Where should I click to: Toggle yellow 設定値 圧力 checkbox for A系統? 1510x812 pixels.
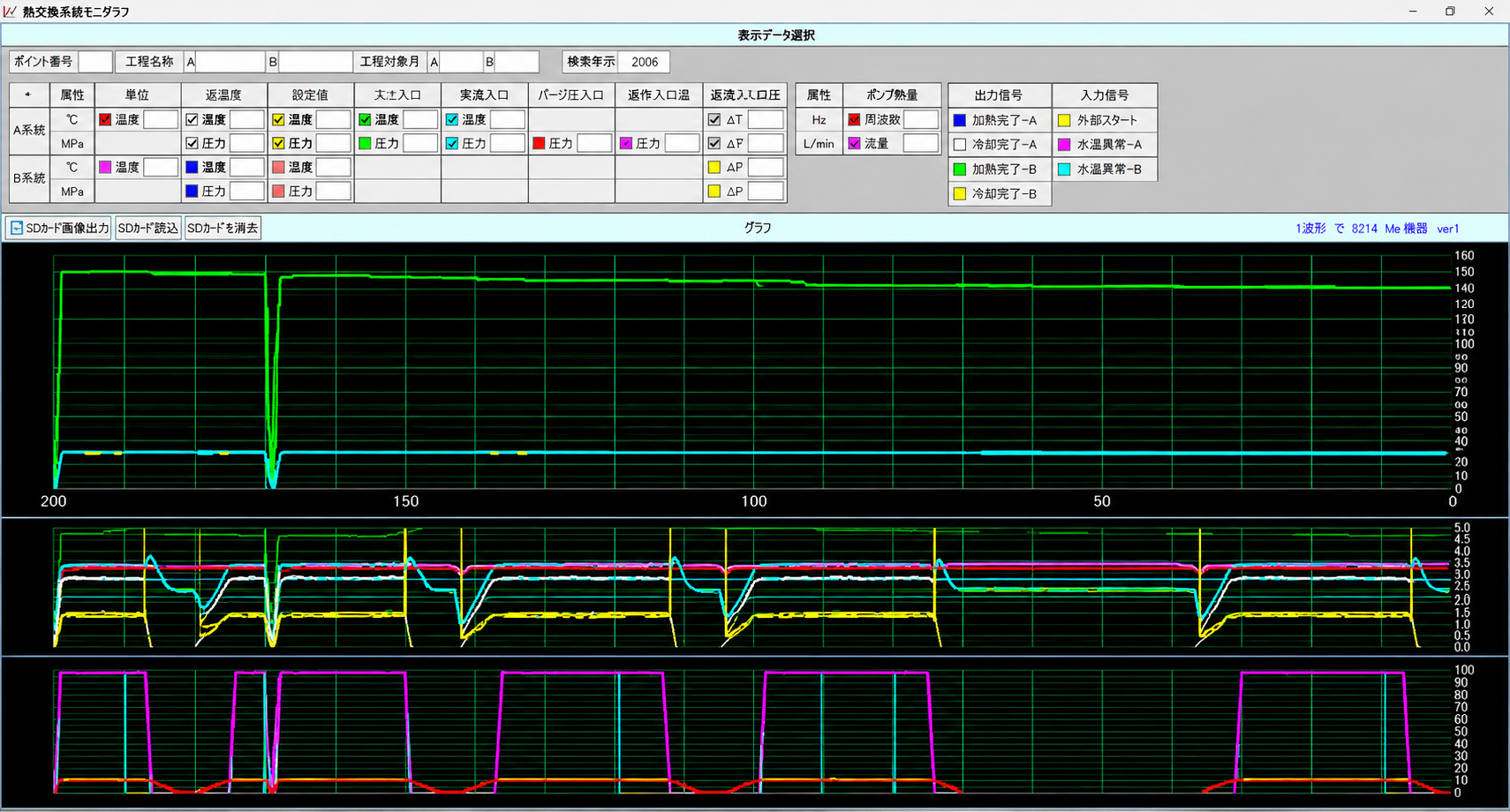tap(278, 143)
